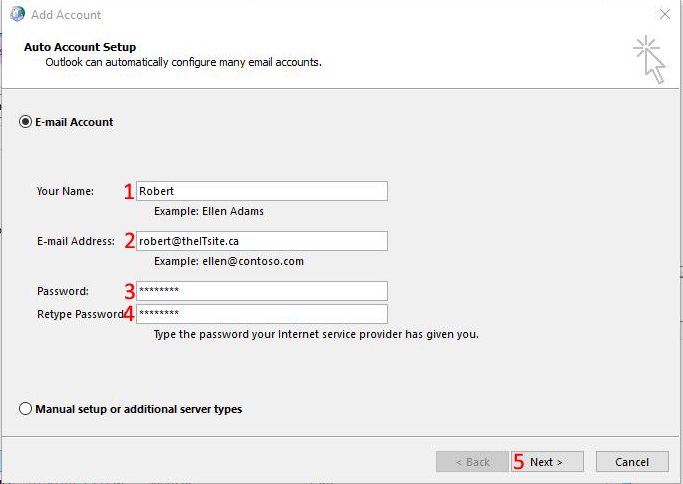This screenshot has height=484, width=683.
Task: Click the sparkling cursor wizard icon
Action: click(x=648, y=59)
